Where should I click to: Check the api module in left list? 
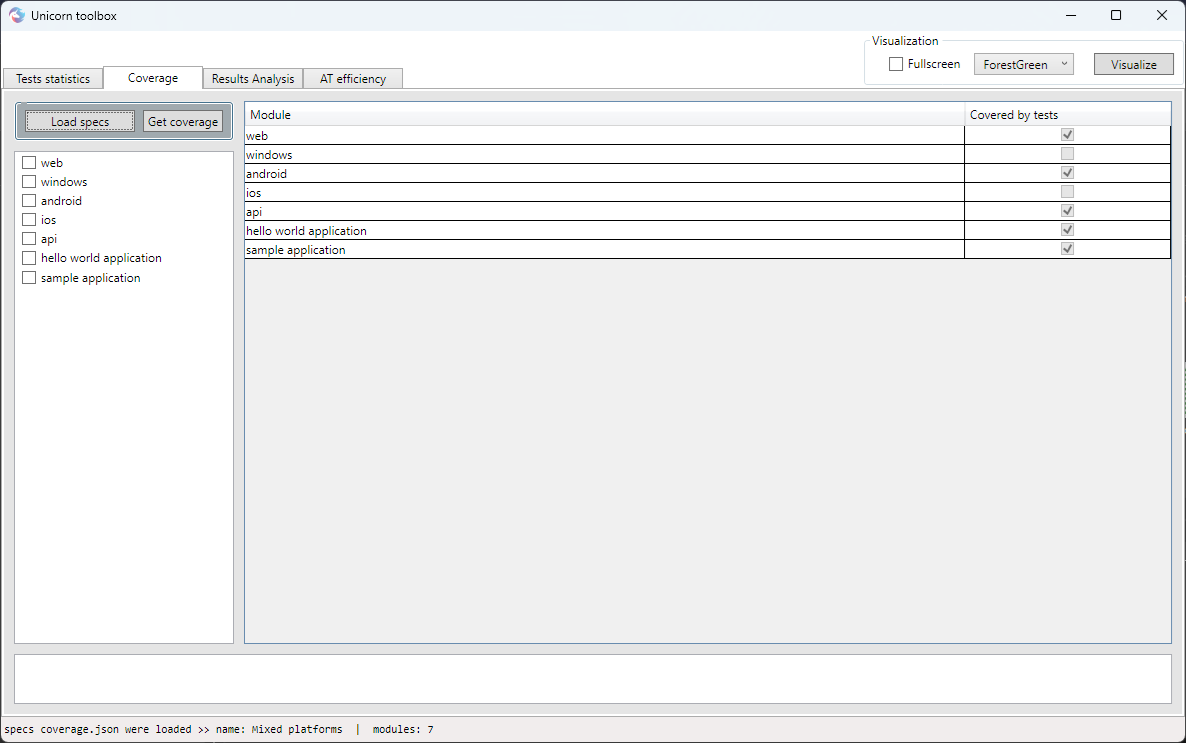coord(29,238)
